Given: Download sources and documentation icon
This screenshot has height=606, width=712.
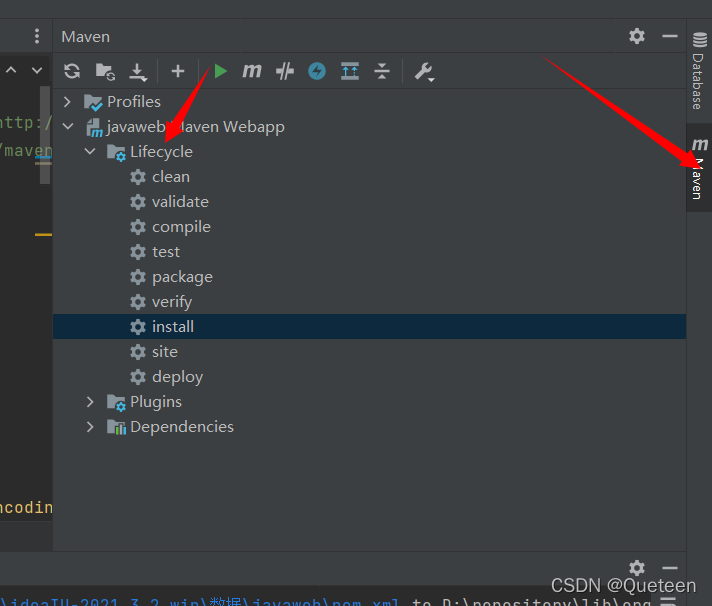Looking at the screenshot, I should 138,72.
